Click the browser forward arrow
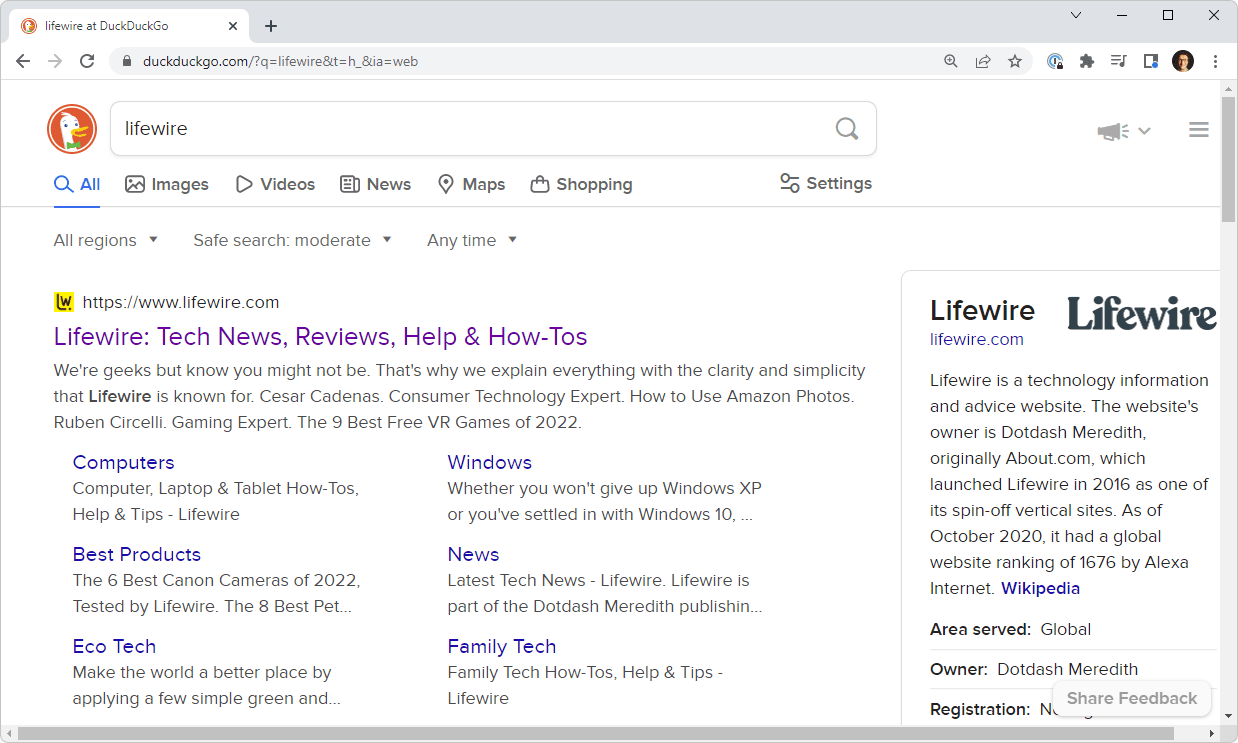 click(x=55, y=61)
